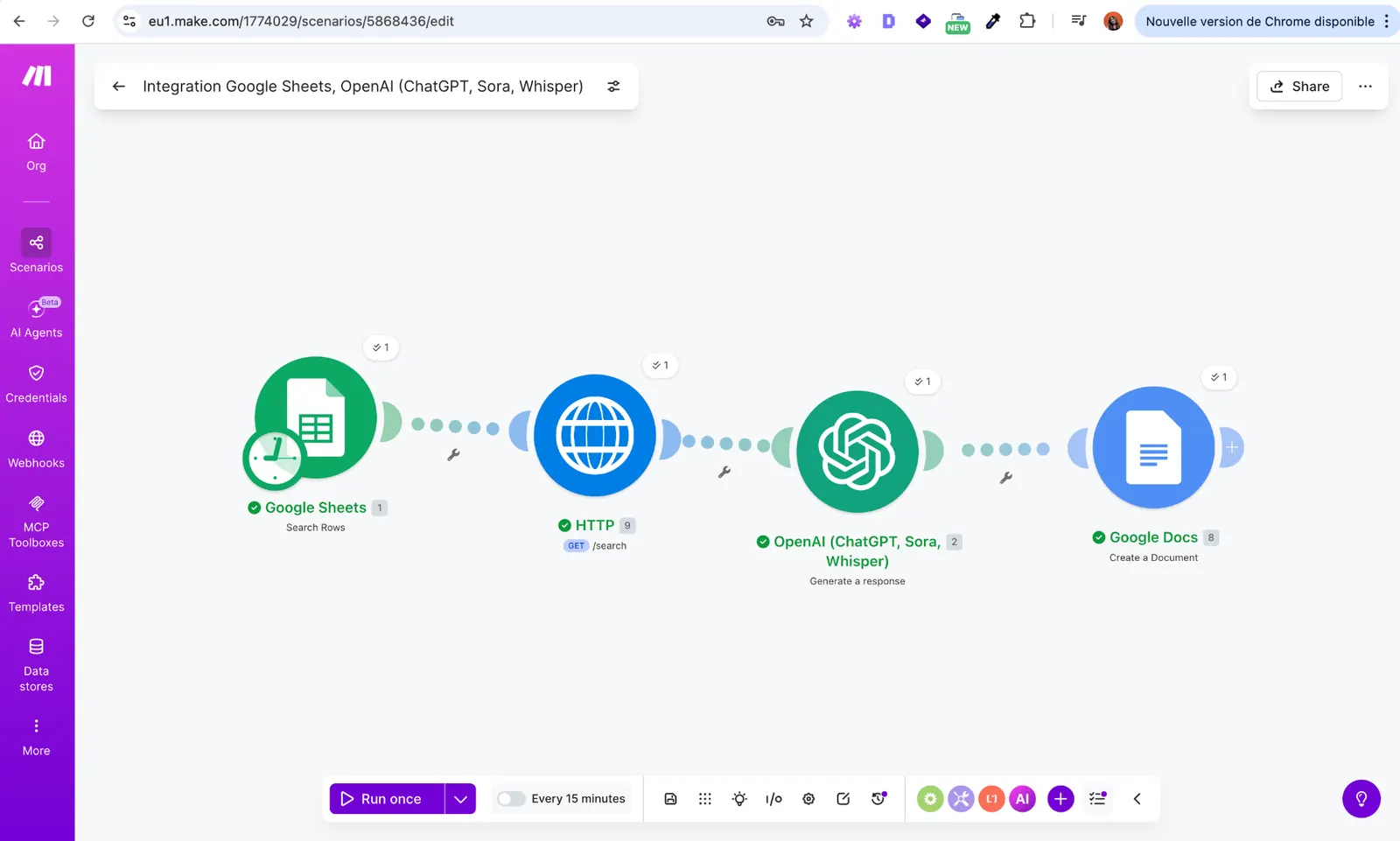This screenshot has width=1400, height=841.
Task: Open the scenario options sliders icon beside title
Action: pyautogui.click(x=613, y=87)
